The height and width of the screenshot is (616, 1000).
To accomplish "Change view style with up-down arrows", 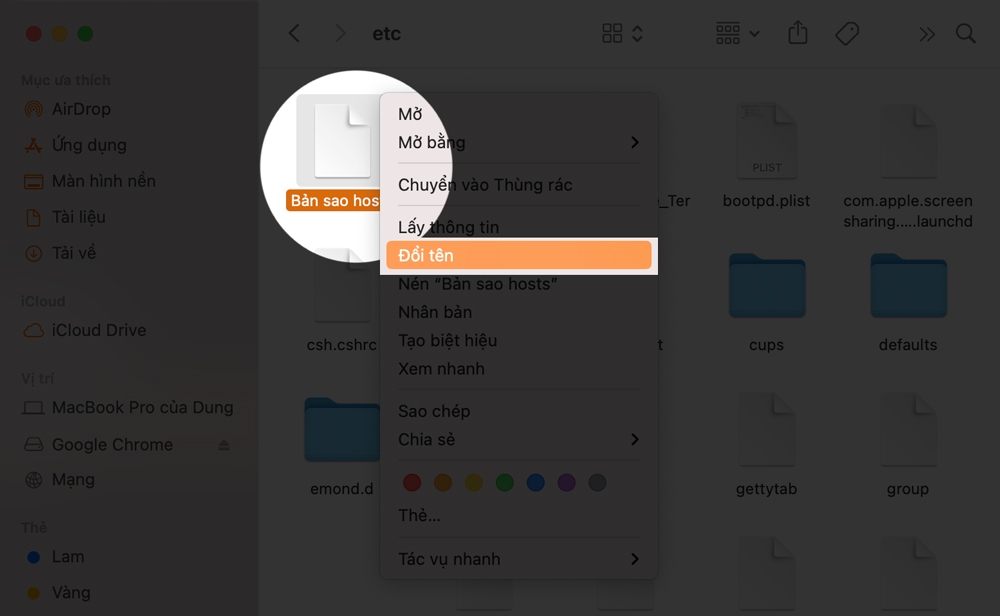I will pos(637,33).
